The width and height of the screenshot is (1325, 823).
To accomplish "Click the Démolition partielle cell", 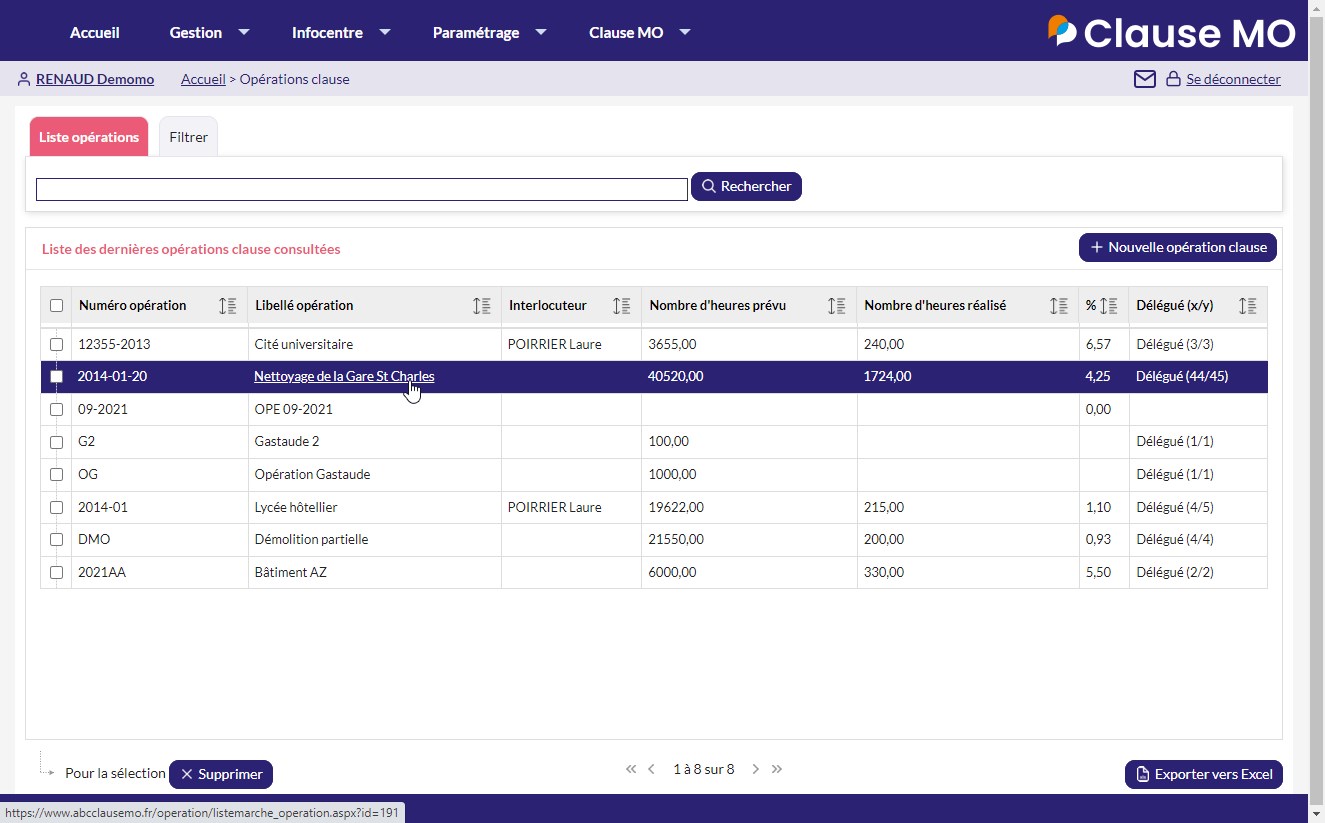I will 375,540.
